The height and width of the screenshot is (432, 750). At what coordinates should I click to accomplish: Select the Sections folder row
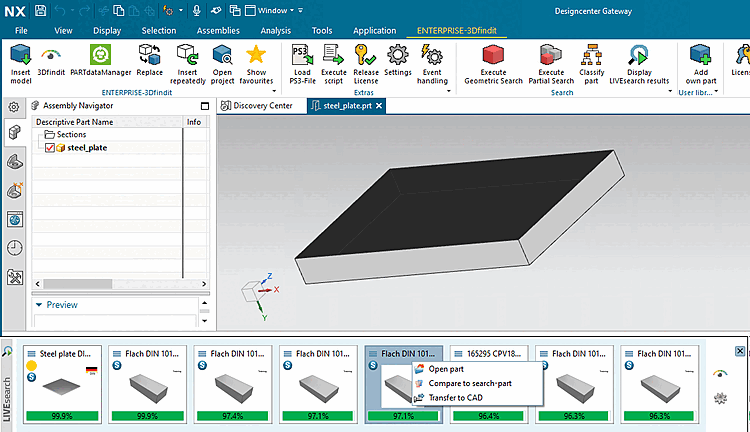(71, 134)
